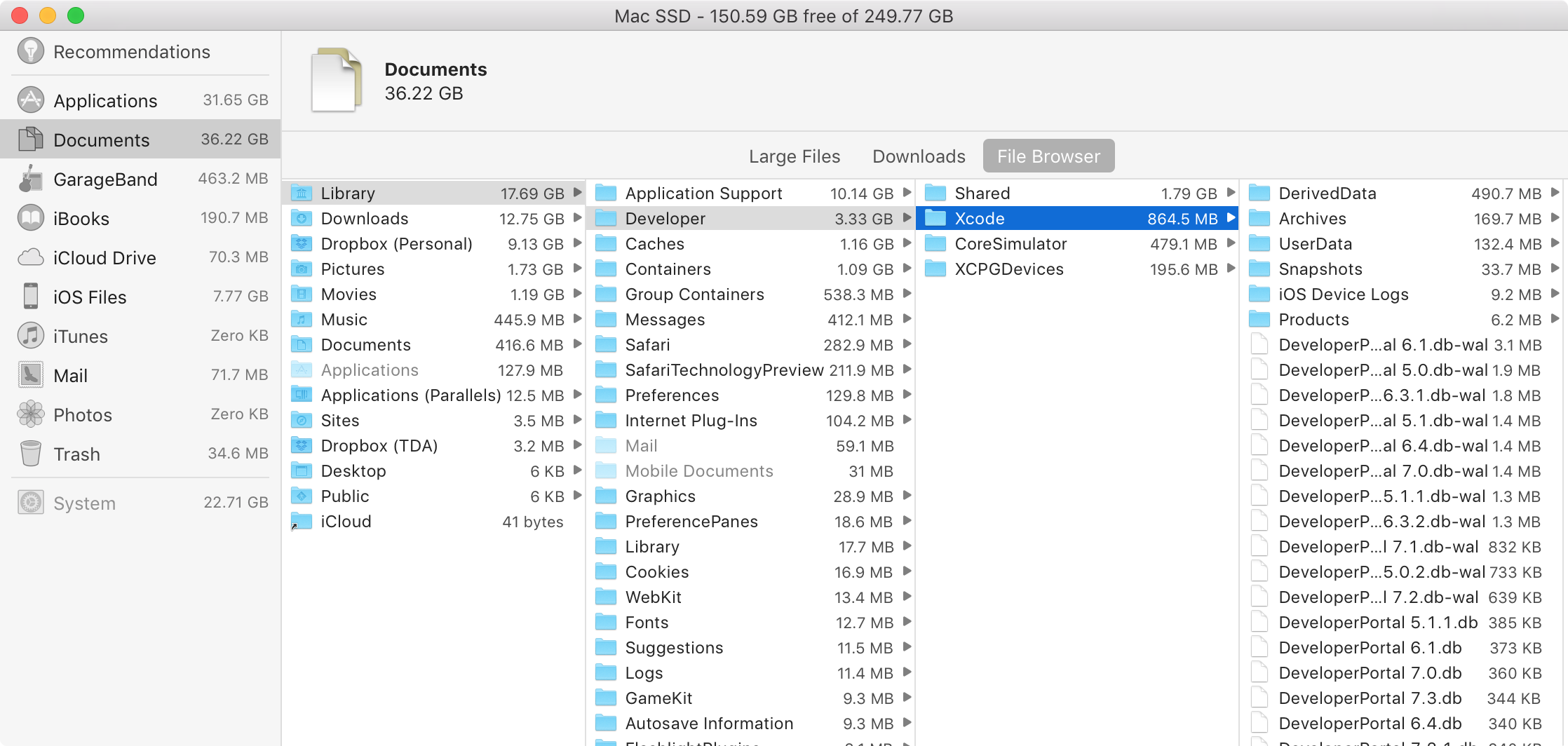Select the iOS Files phone icon

coord(30,297)
